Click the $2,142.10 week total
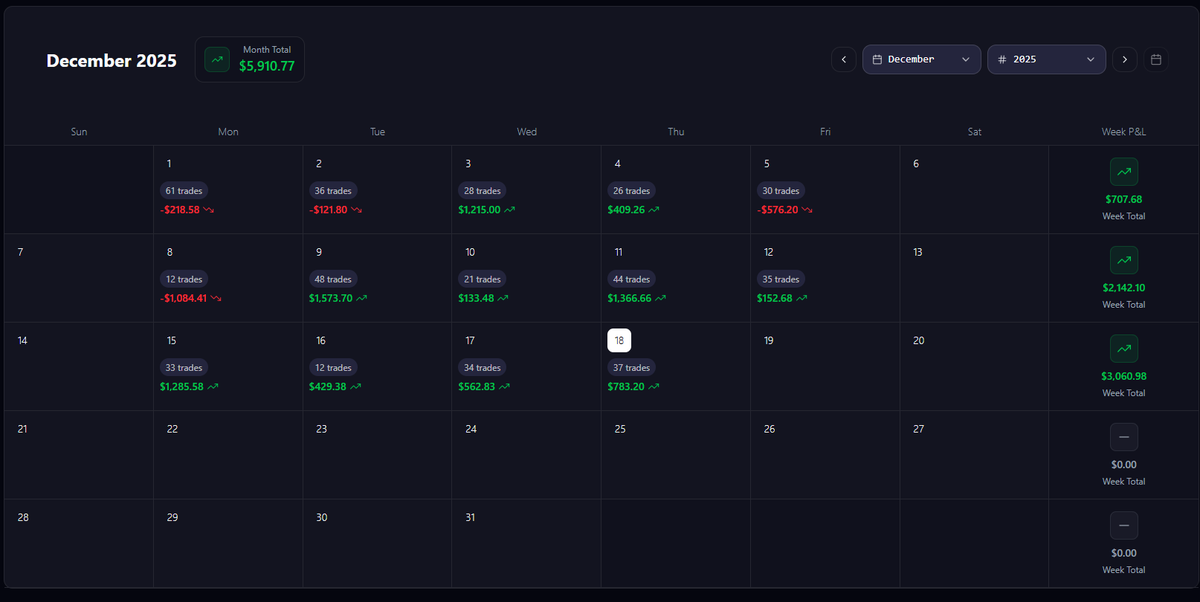 (1124, 288)
